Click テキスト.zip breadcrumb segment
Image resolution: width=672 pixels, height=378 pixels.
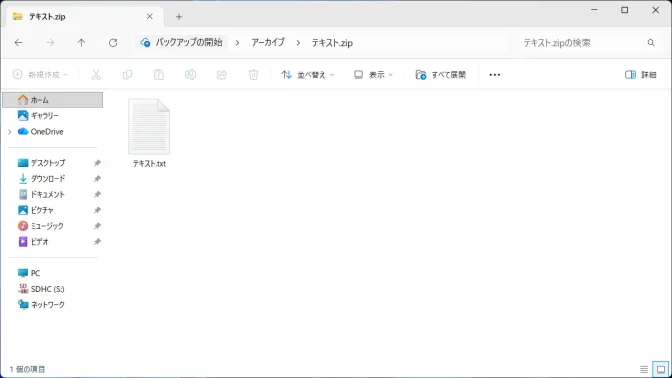332,43
